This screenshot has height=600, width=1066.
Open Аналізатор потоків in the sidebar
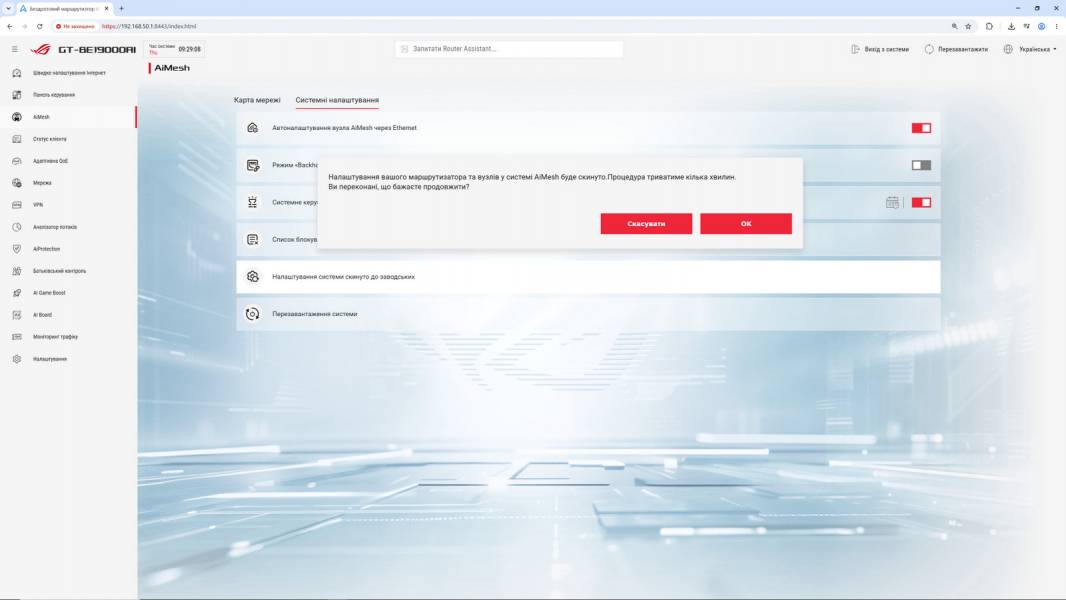click(x=69, y=227)
